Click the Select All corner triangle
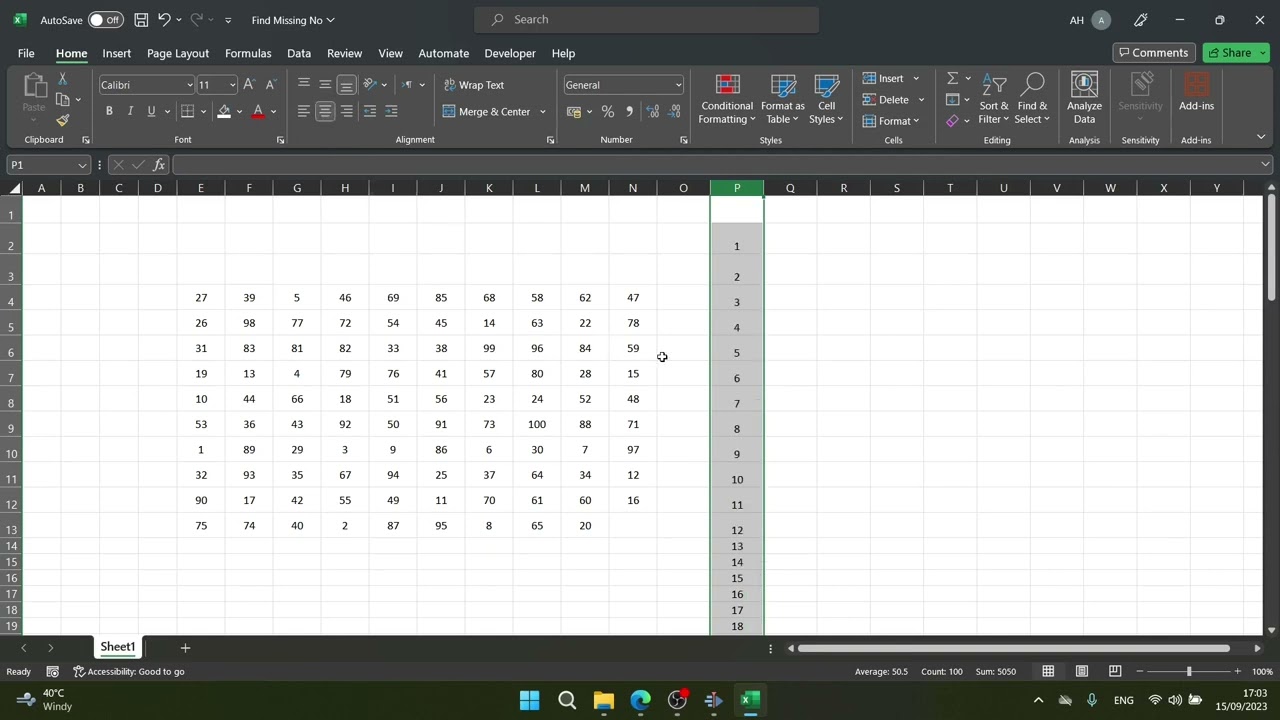 [14, 188]
